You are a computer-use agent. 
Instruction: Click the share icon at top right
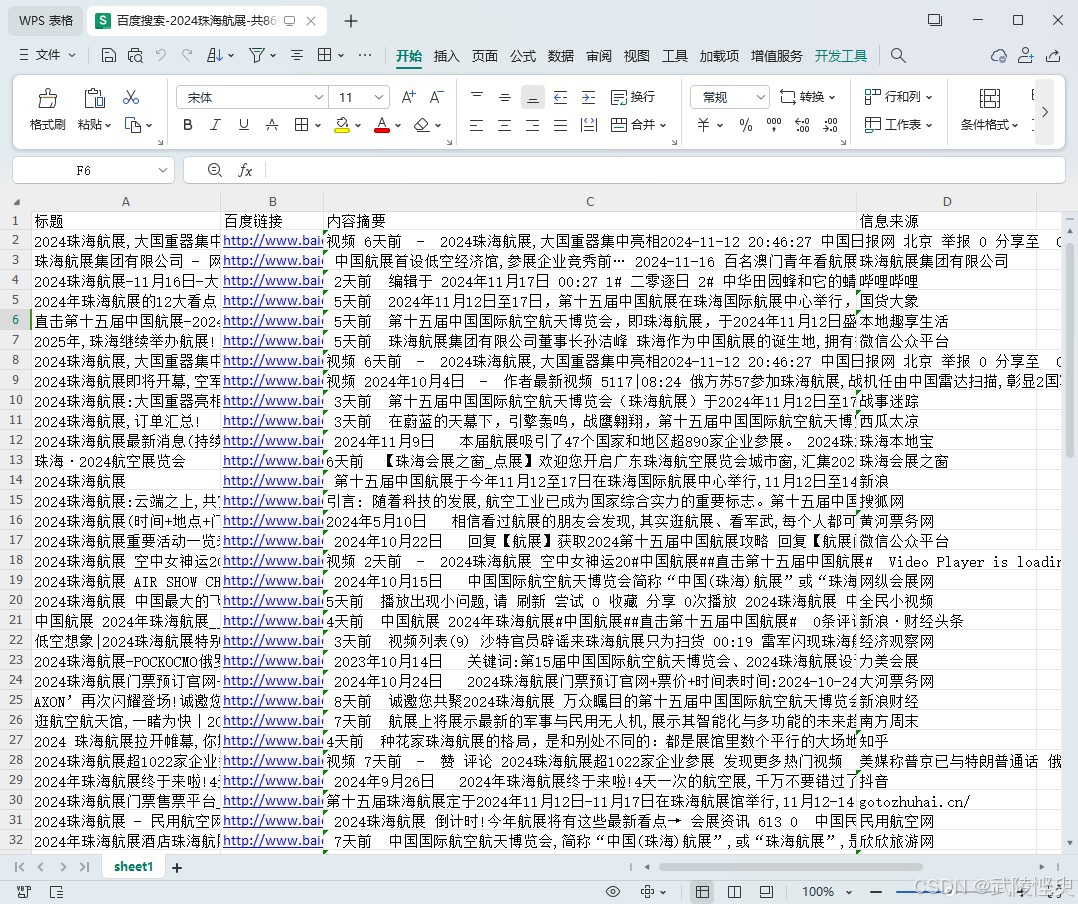pyautogui.click(x=1053, y=55)
